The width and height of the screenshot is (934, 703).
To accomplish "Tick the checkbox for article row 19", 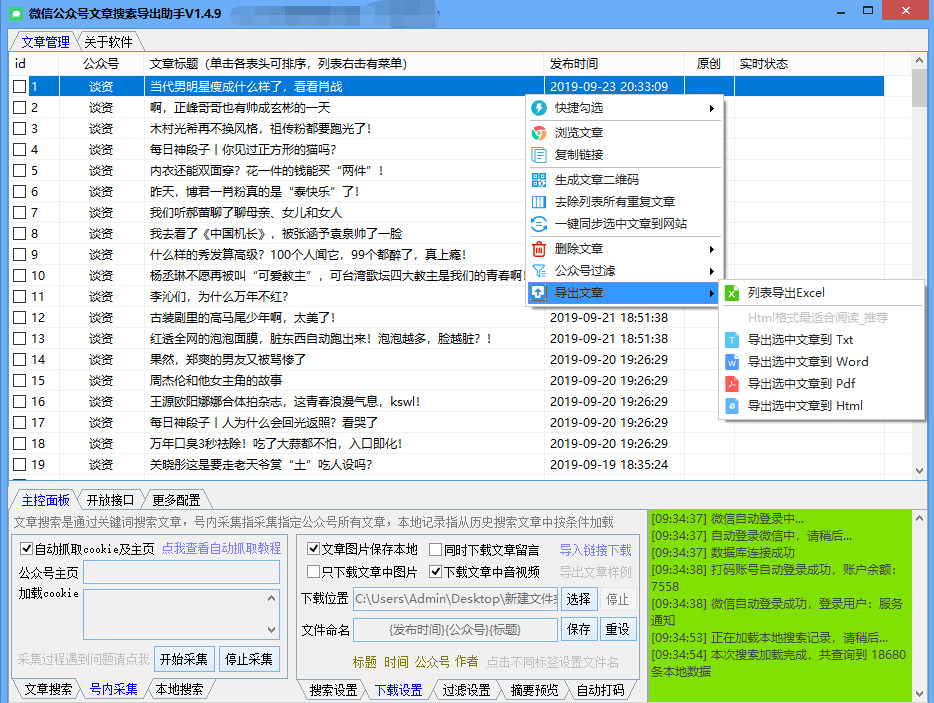I will [20, 465].
